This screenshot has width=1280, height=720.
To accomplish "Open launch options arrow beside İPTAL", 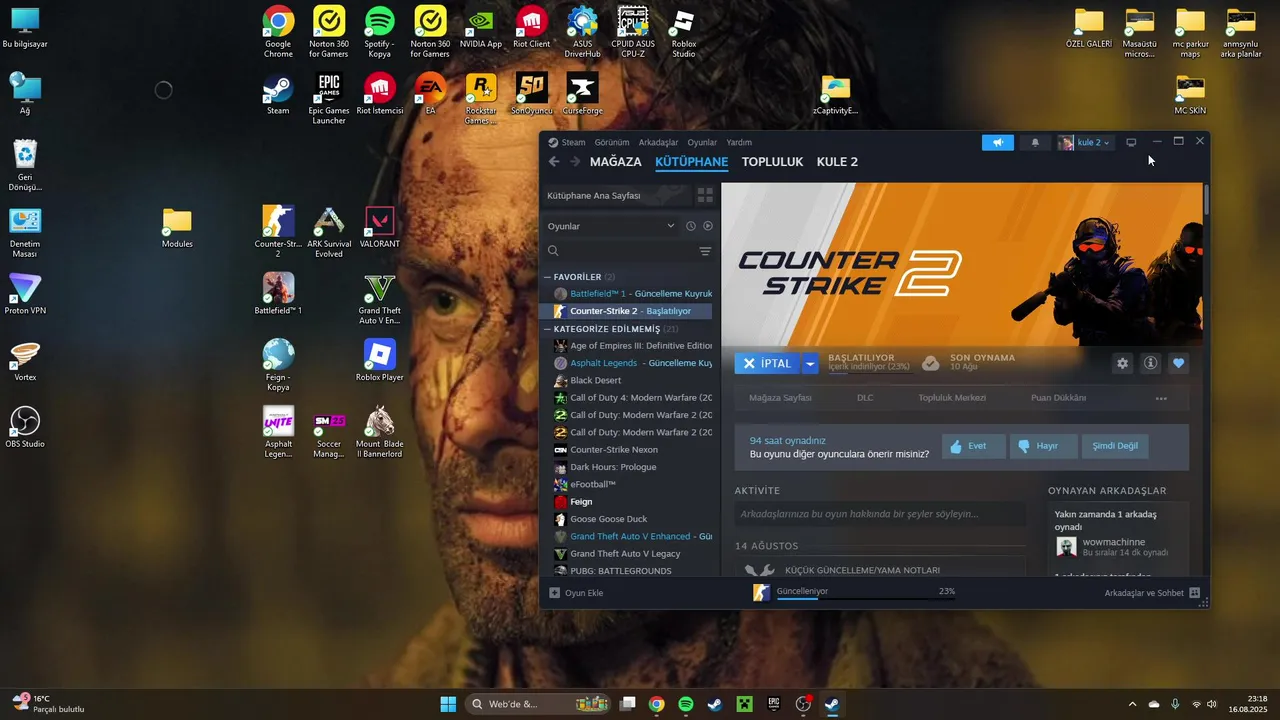I will tap(810, 363).
